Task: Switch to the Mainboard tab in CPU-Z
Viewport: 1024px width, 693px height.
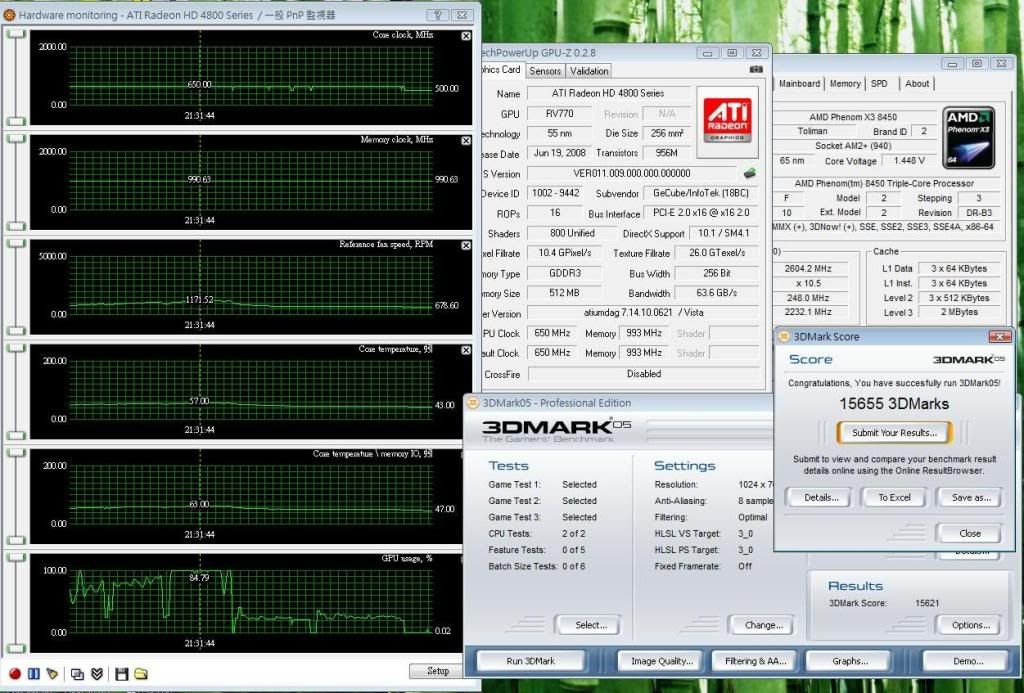Action: pyautogui.click(x=799, y=84)
